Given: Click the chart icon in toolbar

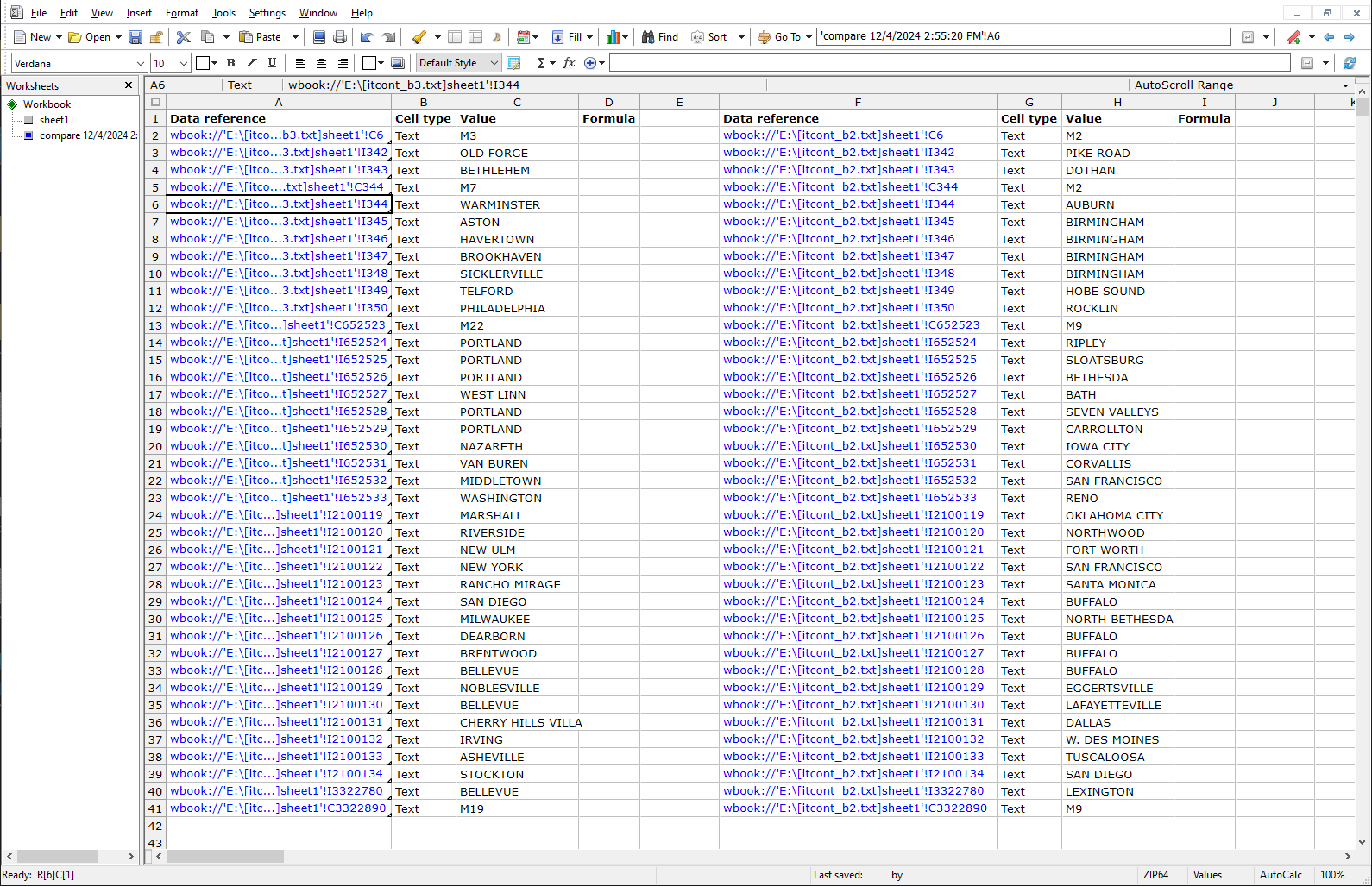Looking at the screenshot, I should [613, 37].
